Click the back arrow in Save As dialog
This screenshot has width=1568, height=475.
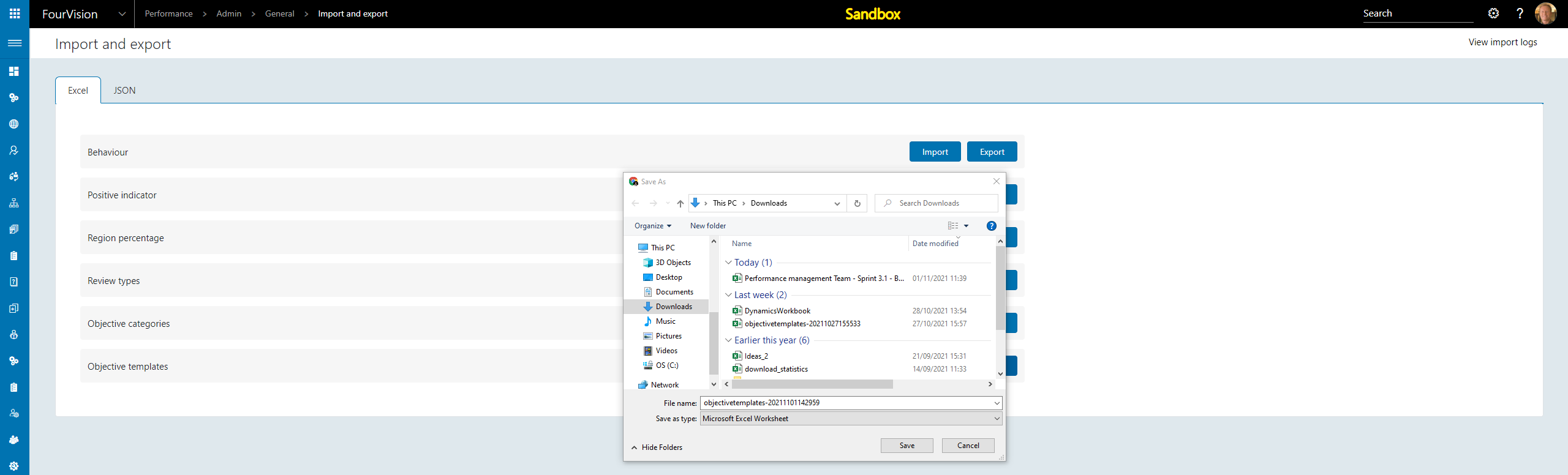[x=635, y=203]
